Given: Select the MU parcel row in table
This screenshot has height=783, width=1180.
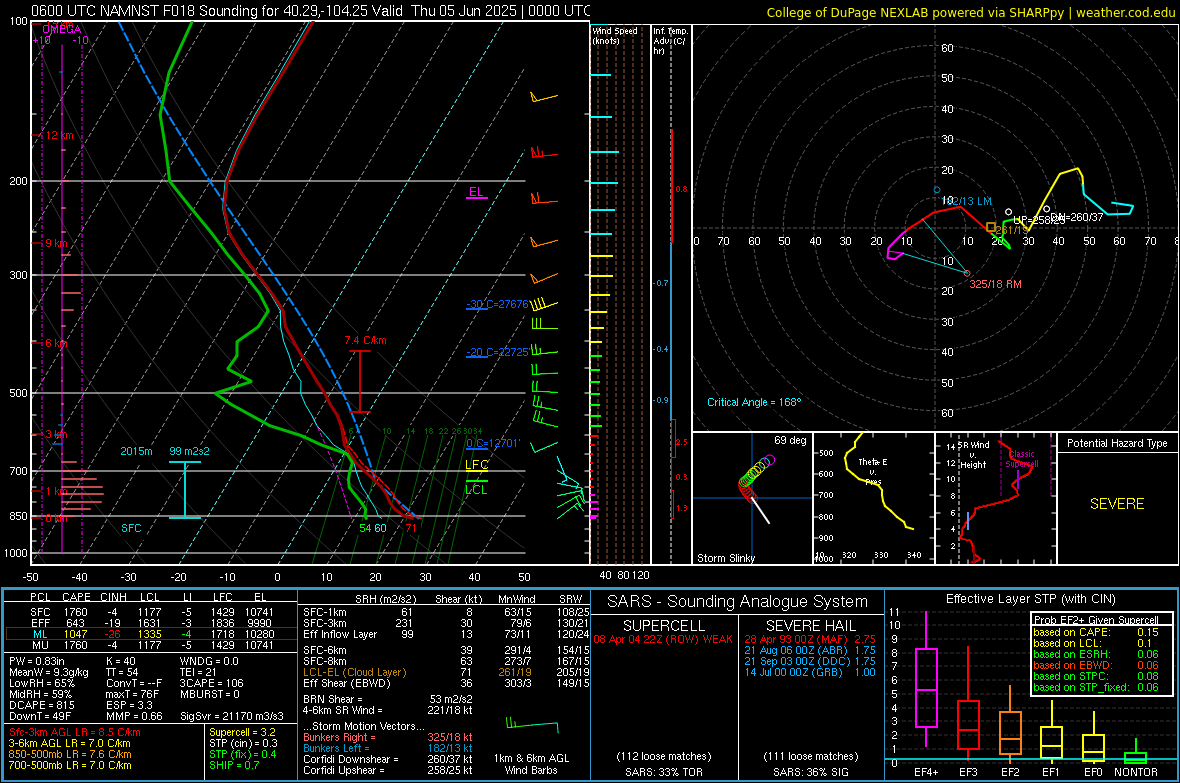Looking at the screenshot, I should (150, 645).
